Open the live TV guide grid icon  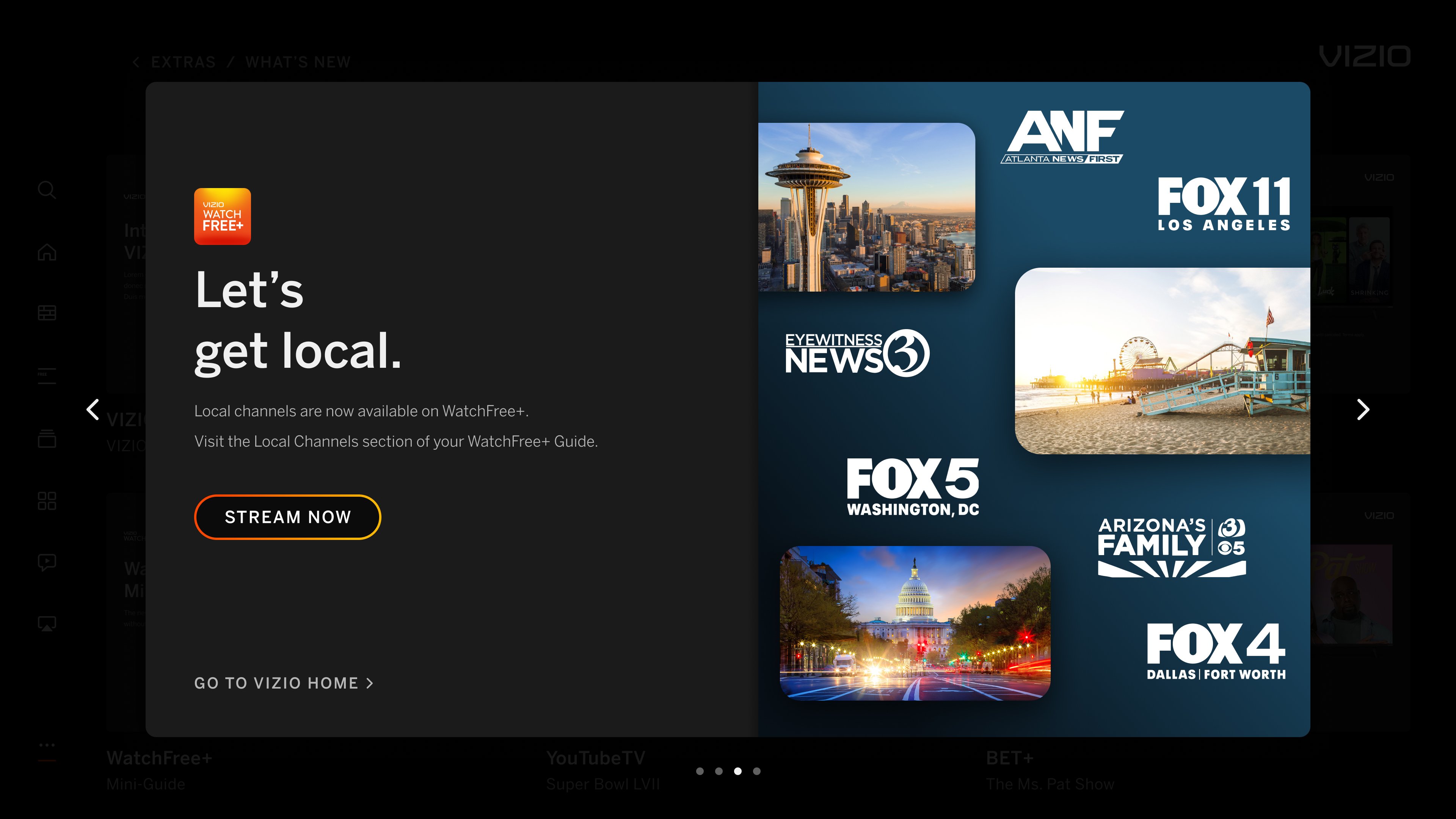(x=47, y=312)
